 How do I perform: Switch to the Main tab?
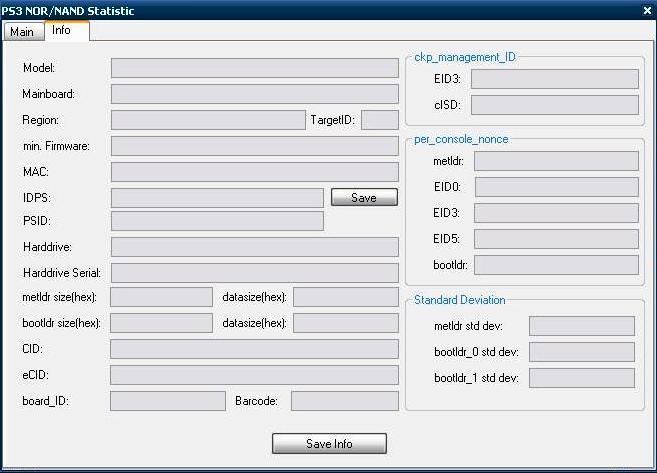(23, 32)
